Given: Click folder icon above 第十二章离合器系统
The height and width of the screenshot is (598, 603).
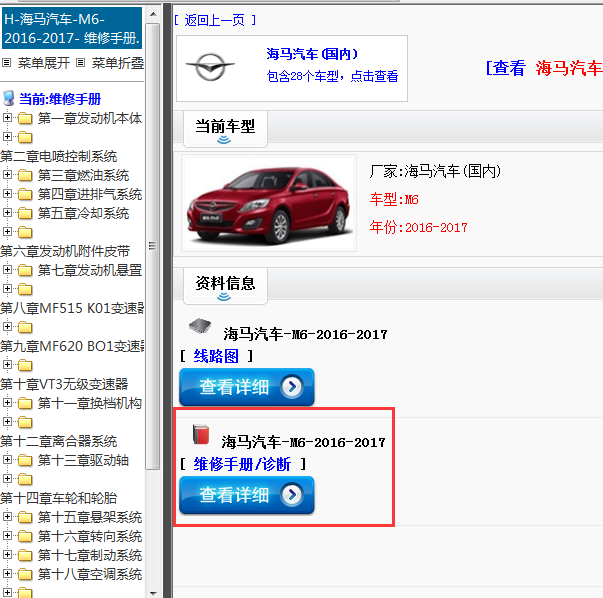Looking at the screenshot, I should point(25,422).
